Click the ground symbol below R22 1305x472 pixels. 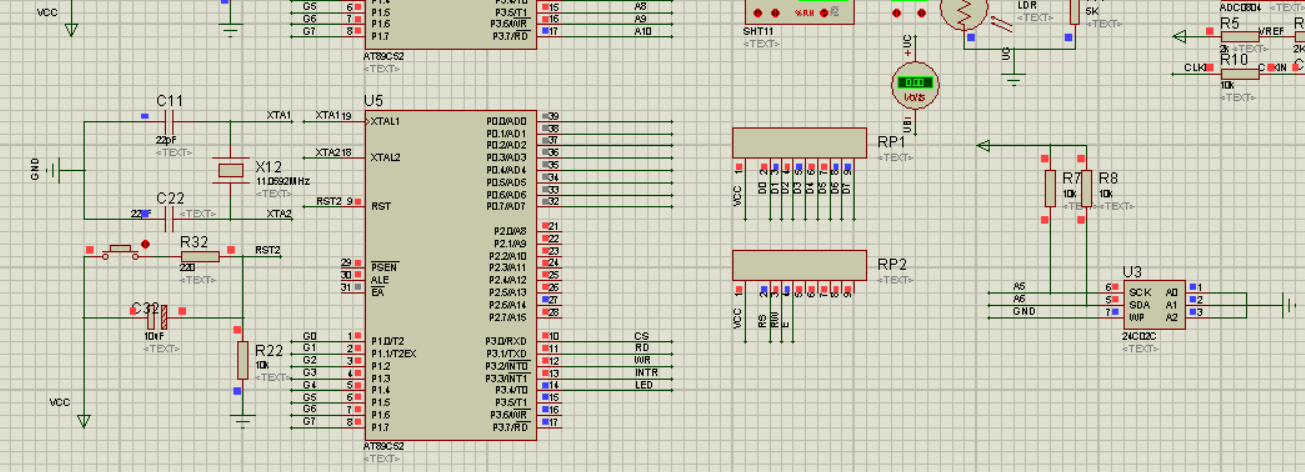[242, 423]
